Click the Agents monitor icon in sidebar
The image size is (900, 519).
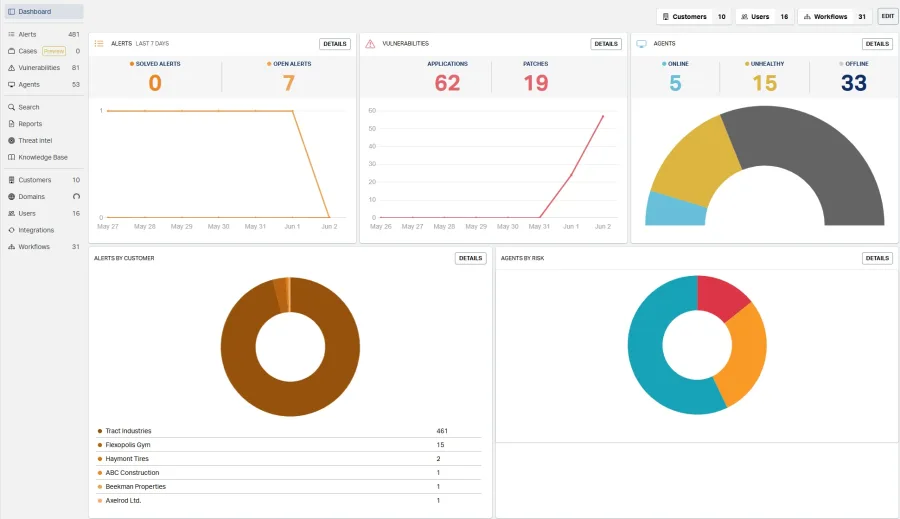coord(11,84)
